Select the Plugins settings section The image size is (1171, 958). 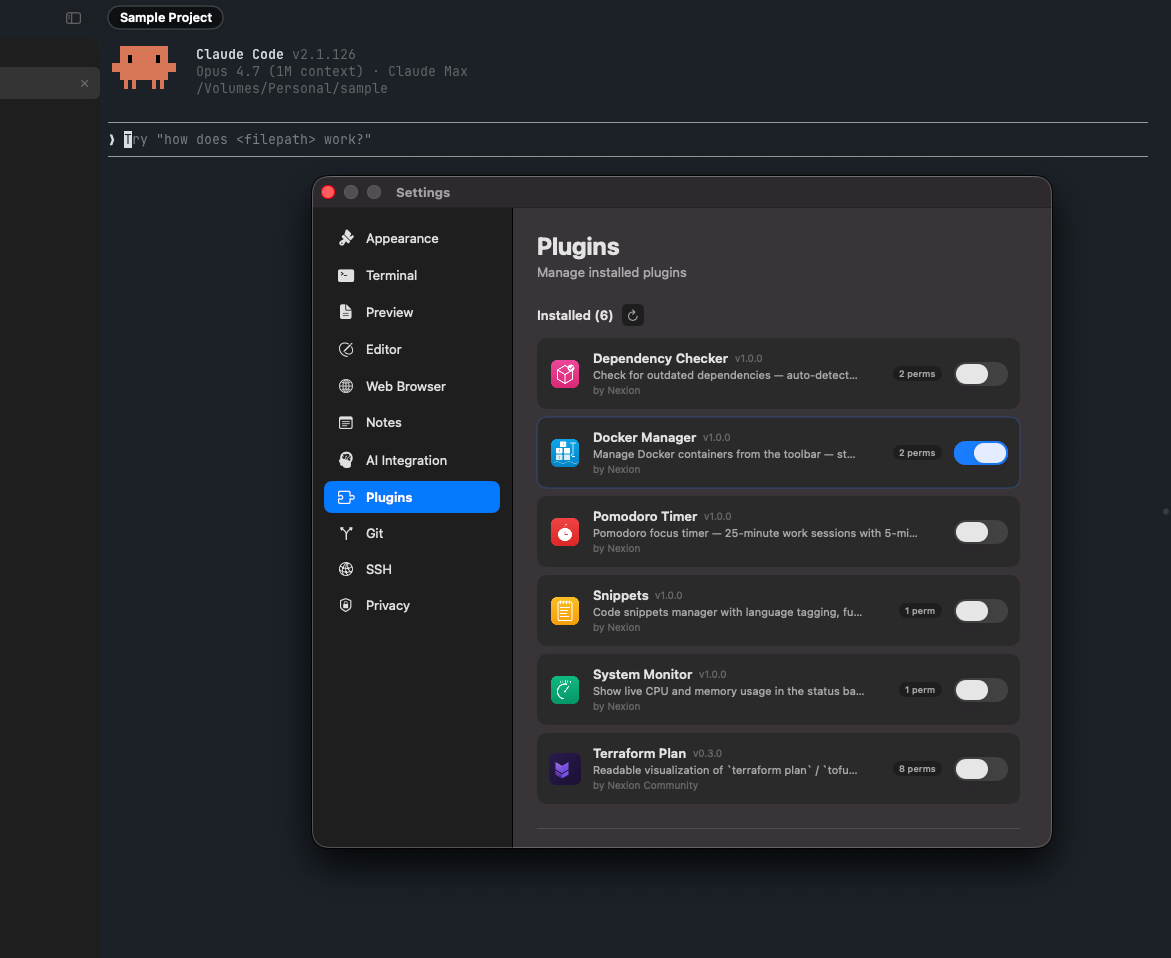click(x=411, y=497)
